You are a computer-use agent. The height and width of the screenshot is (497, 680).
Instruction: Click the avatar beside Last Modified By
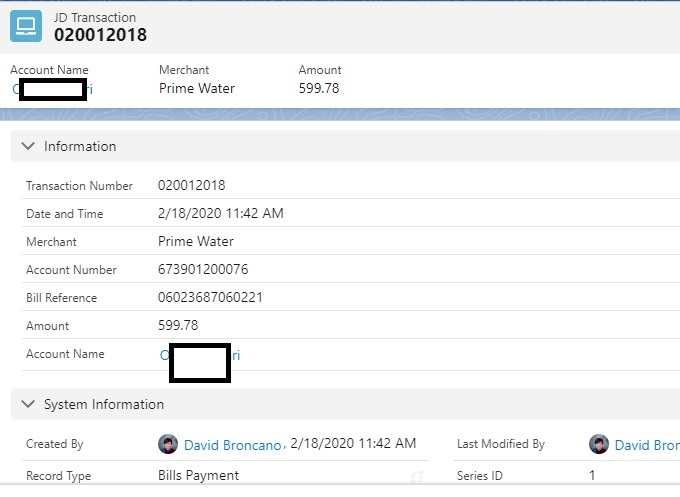599,444
